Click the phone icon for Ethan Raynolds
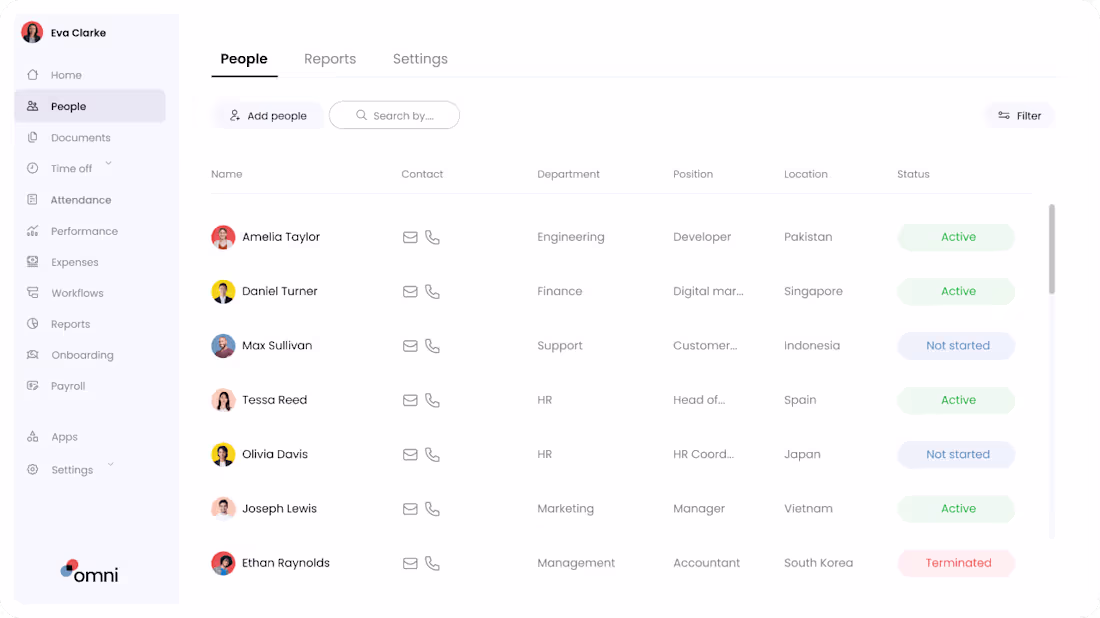The image size is (1100, 618). pyautogui.click(x=432, y=563)
